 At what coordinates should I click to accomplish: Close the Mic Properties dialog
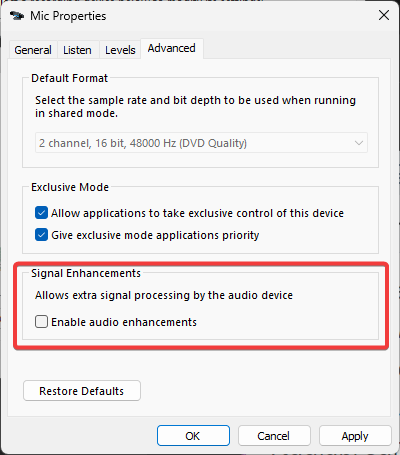point(384,15)
